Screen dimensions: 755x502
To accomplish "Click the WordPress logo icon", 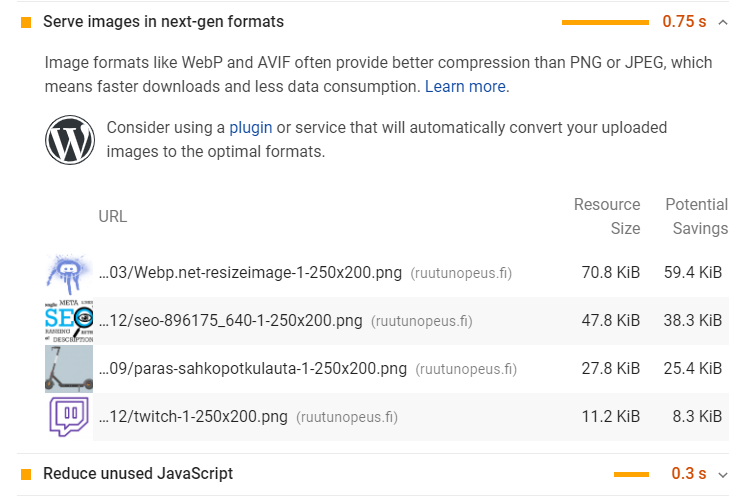I will pyautogui.click(x=70, y=140).
